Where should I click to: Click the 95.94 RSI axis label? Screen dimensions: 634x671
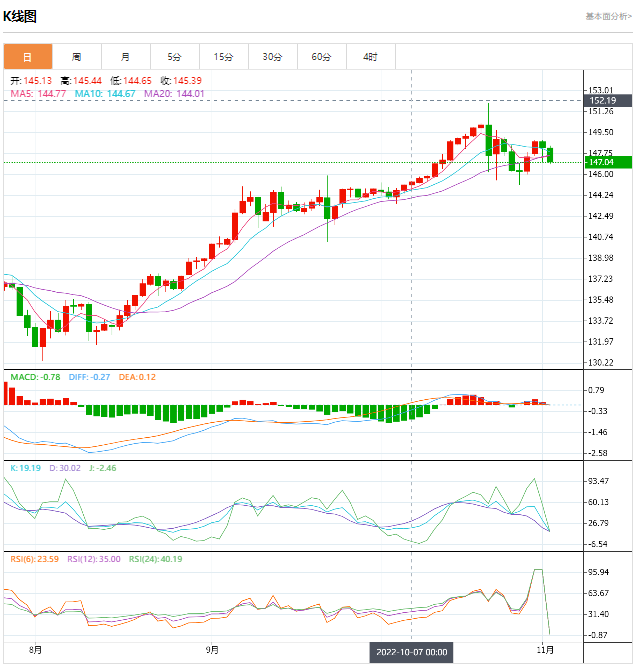pos(598,572)
